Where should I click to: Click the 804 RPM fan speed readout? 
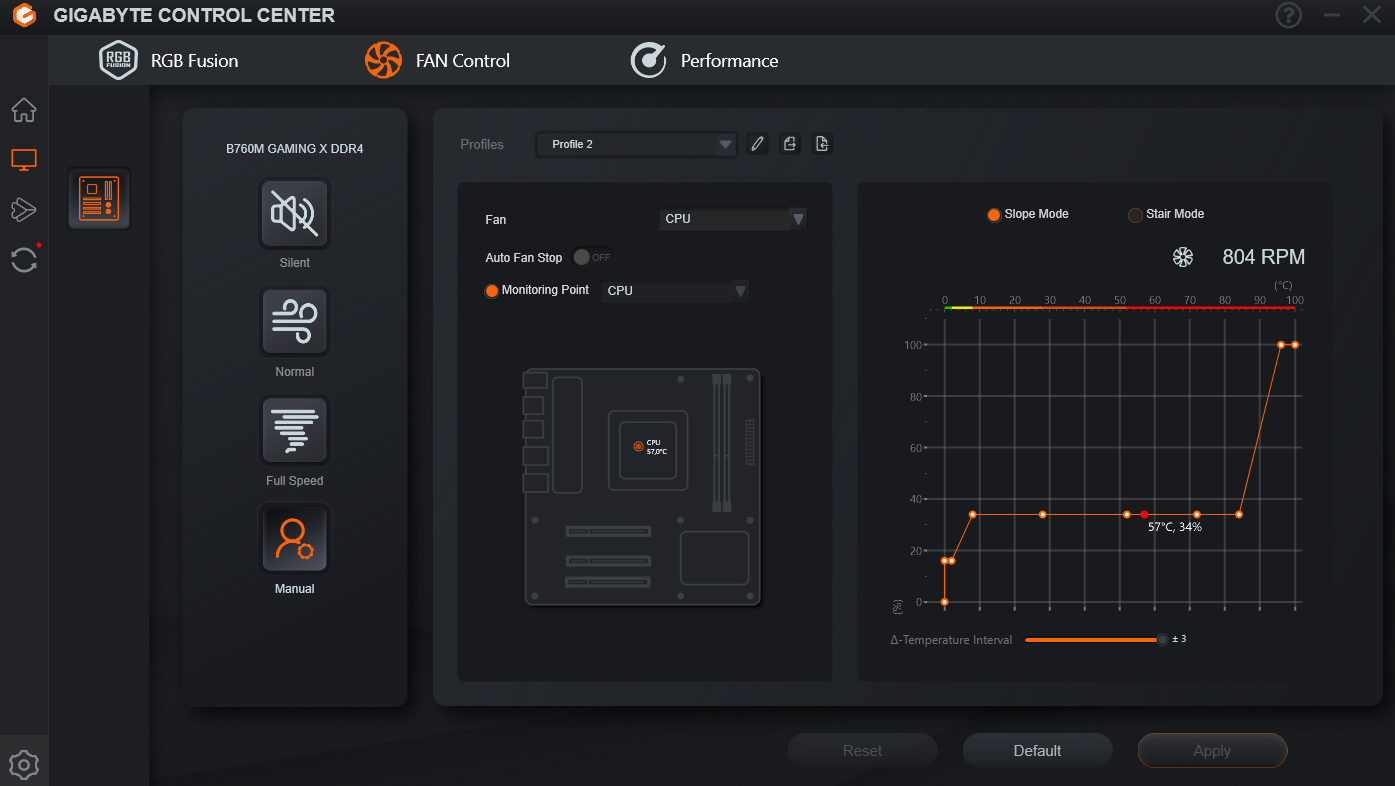coord(1263,257)
